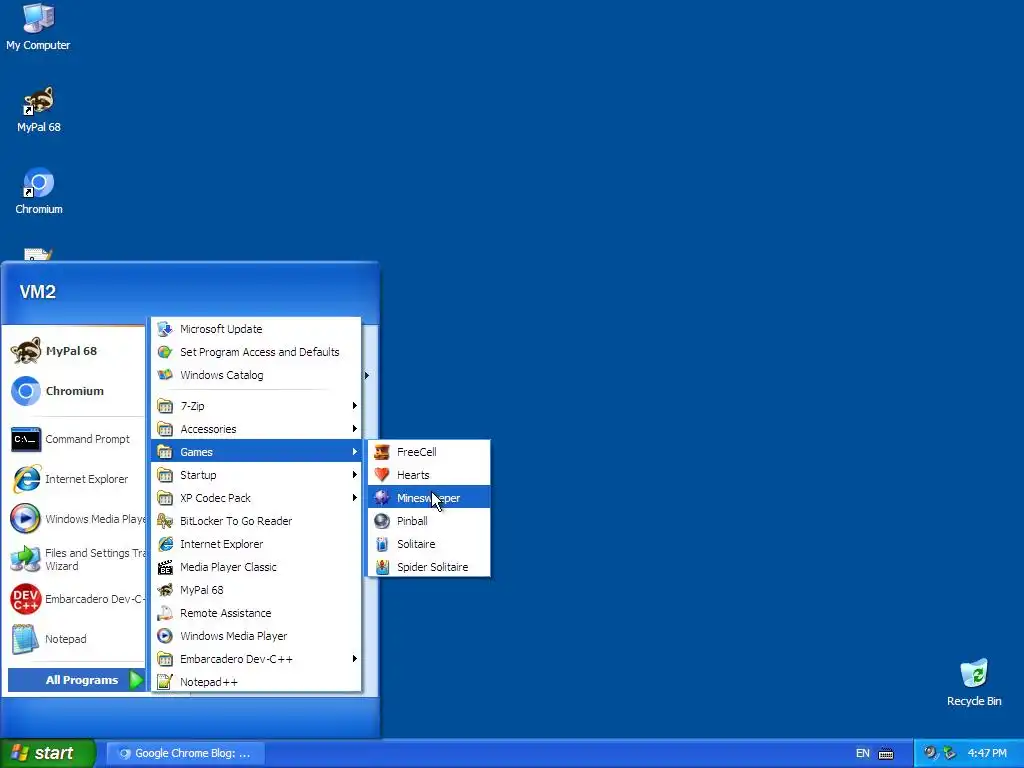The width and height of the screenshot is (1024, 768).
Task: Start the Spider Solitaire game
Action: click(428, 567)
